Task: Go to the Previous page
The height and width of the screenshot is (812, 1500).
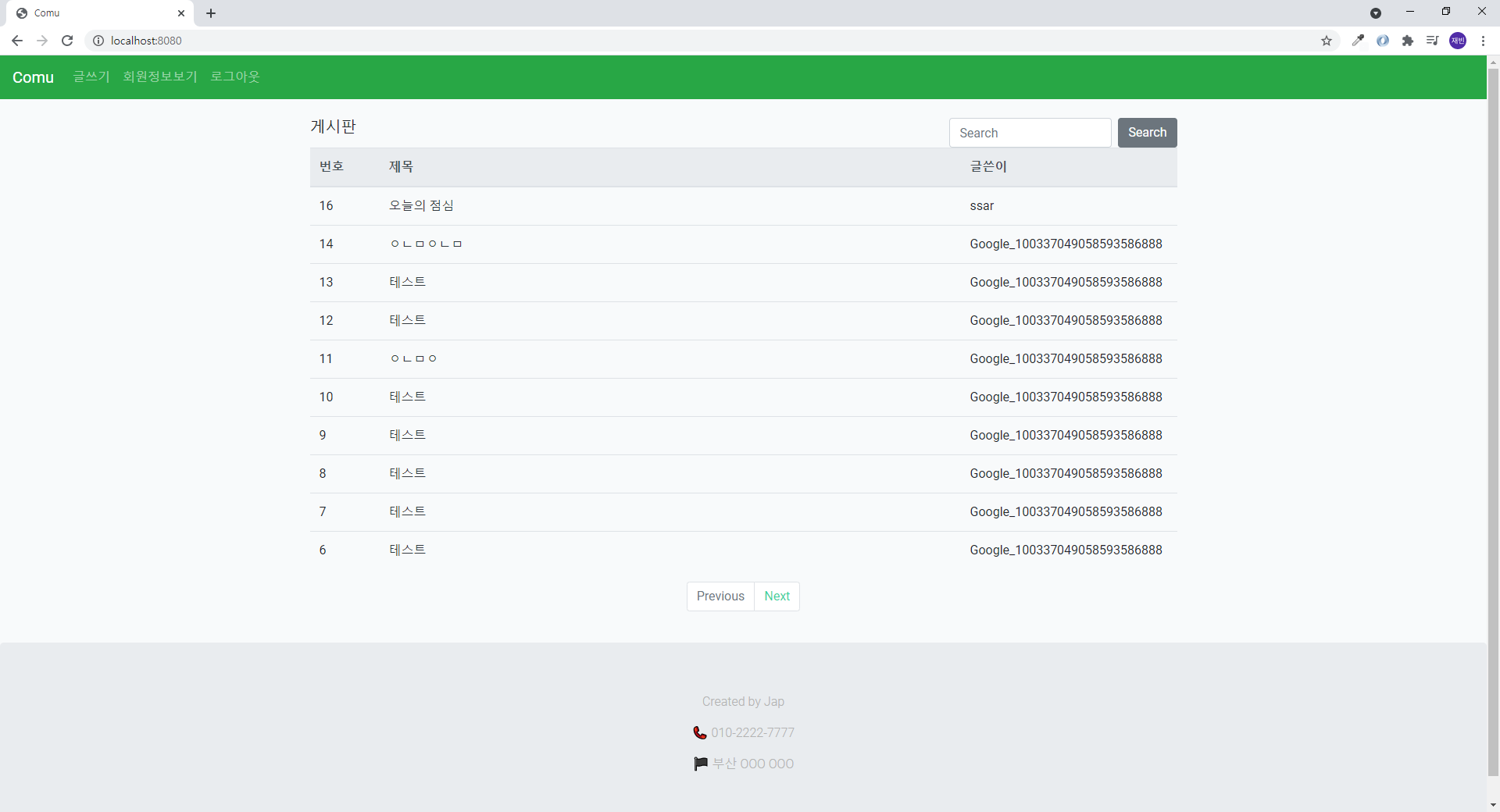Action: click(720, 597)
